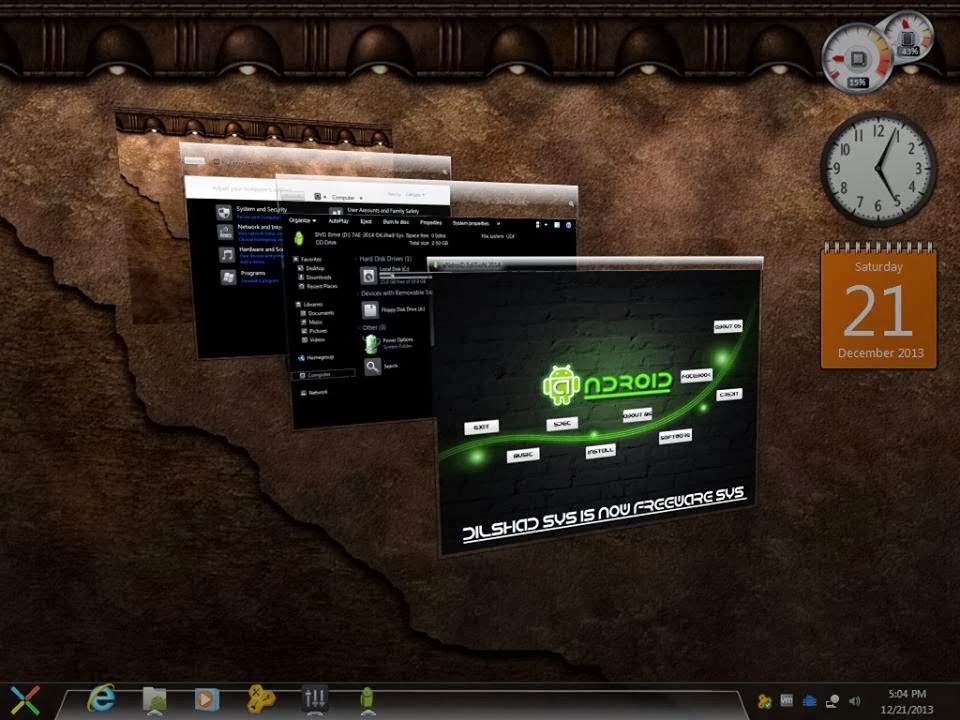Select Pictures library in navigation pane
The image size is (960, 720).
point(314,331)
